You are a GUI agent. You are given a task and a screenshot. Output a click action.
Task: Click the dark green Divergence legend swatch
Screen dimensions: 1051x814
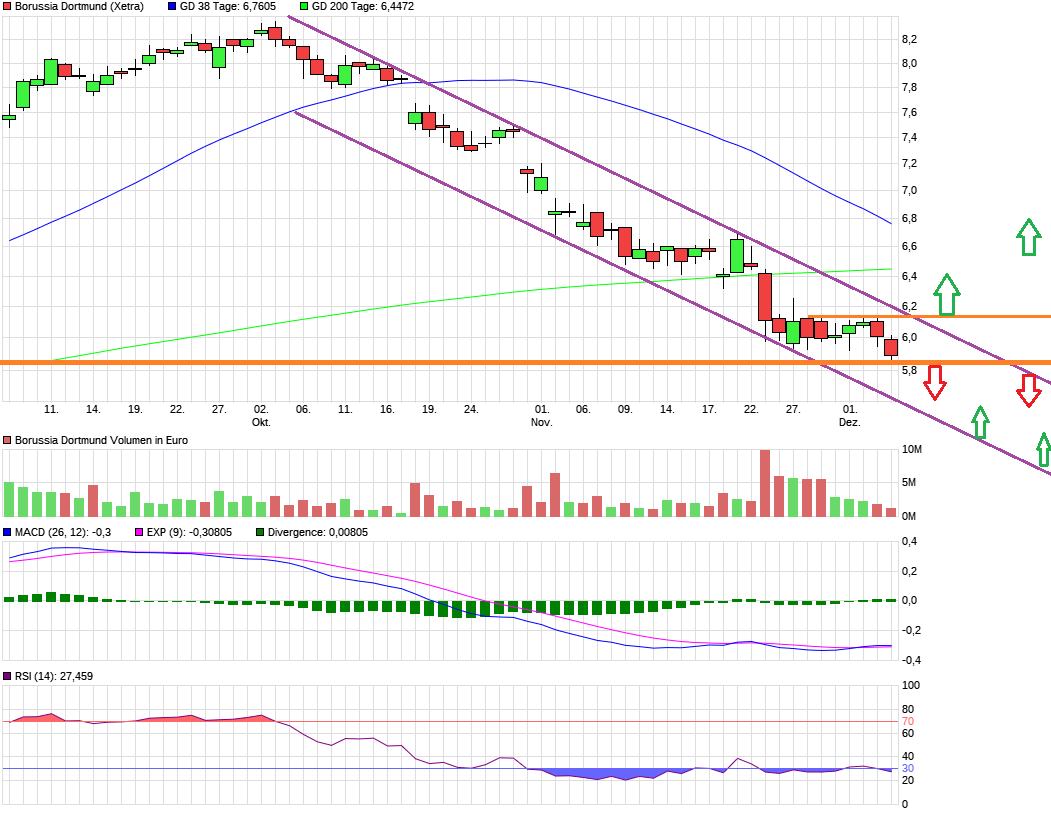[x=260, y=532]
